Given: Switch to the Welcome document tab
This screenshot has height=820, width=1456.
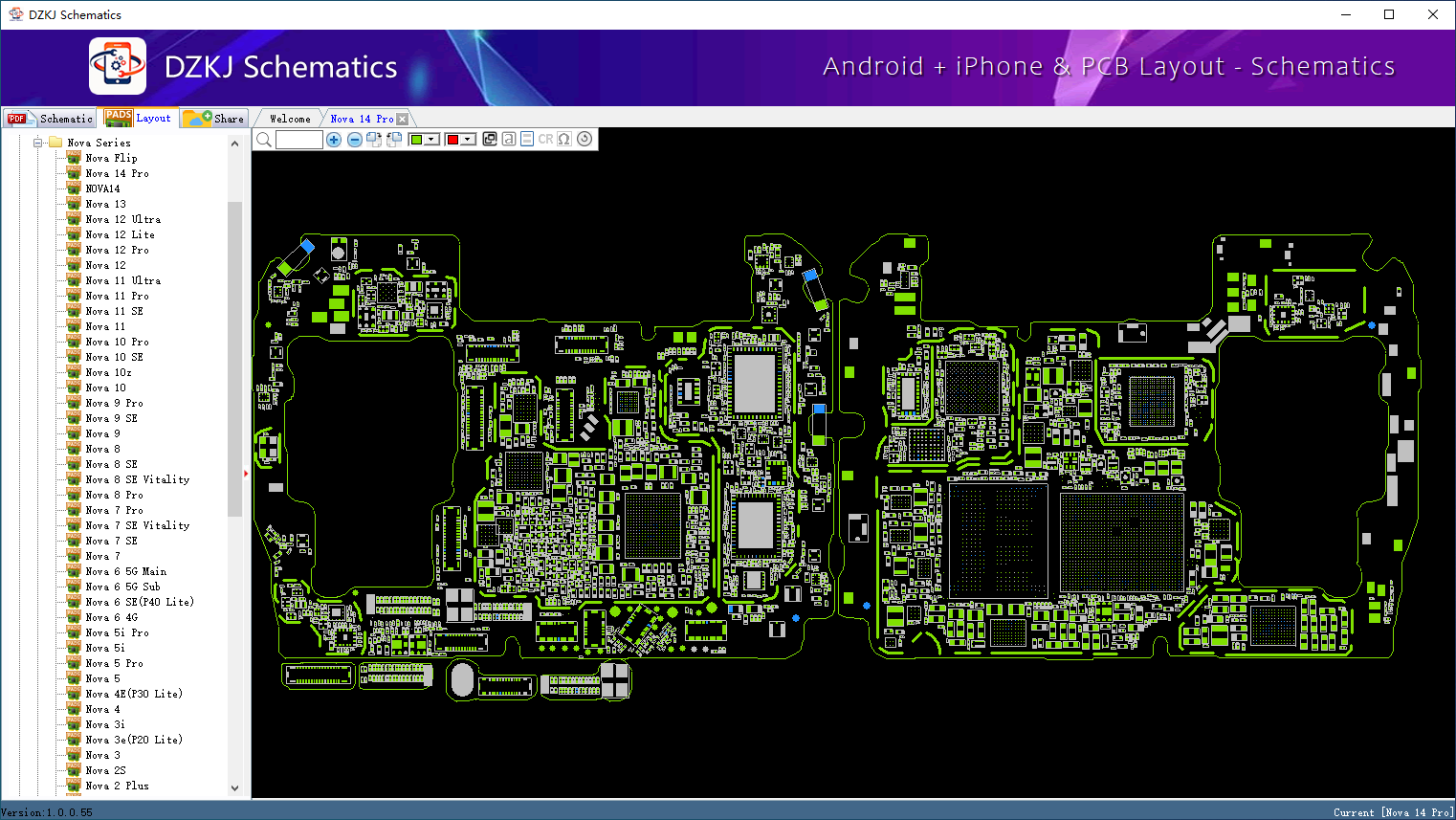Looking at the screenshot, I should (x=290, y=119).
